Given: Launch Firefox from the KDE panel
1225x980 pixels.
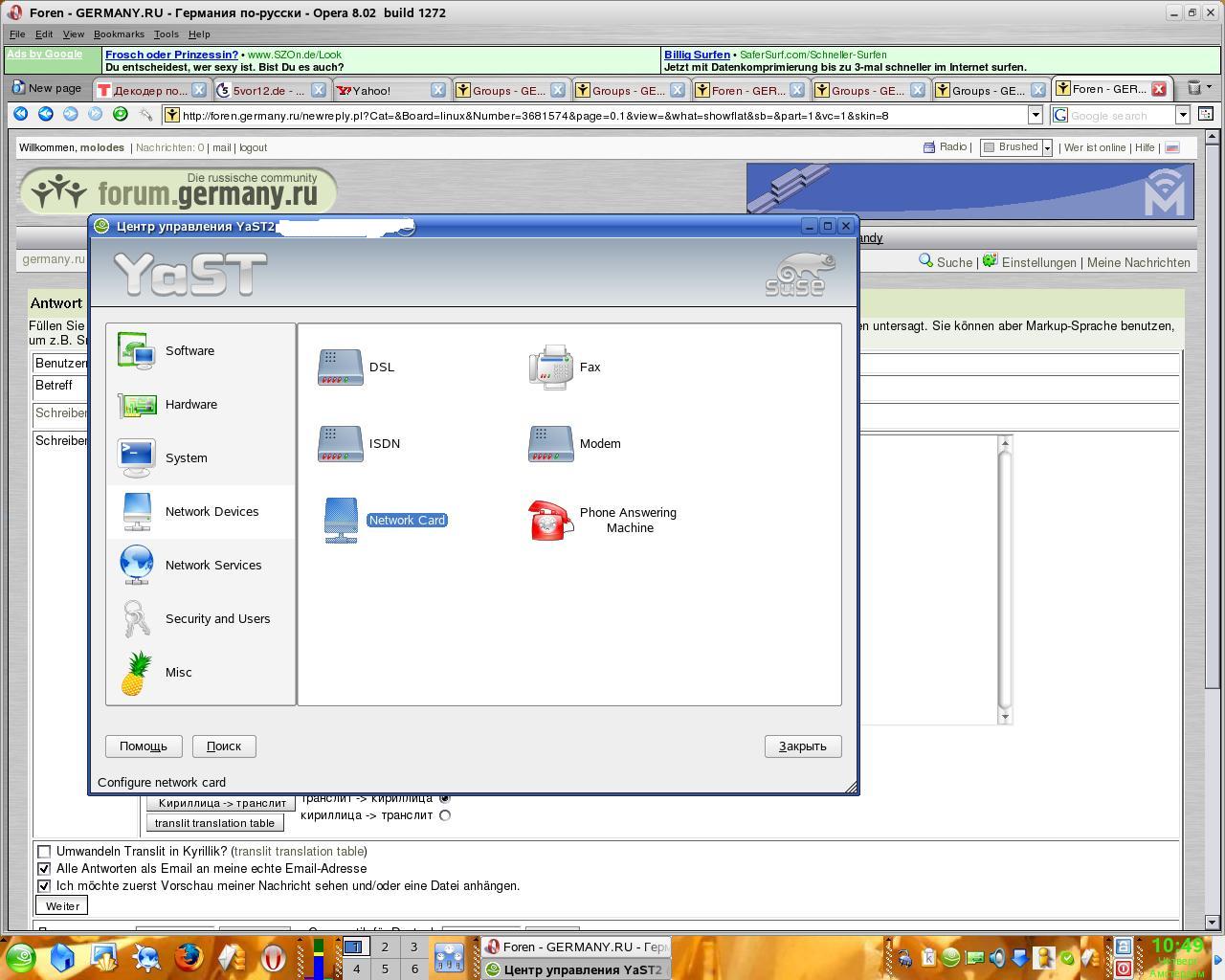Looking at the screenshot, I should (189, 957).
